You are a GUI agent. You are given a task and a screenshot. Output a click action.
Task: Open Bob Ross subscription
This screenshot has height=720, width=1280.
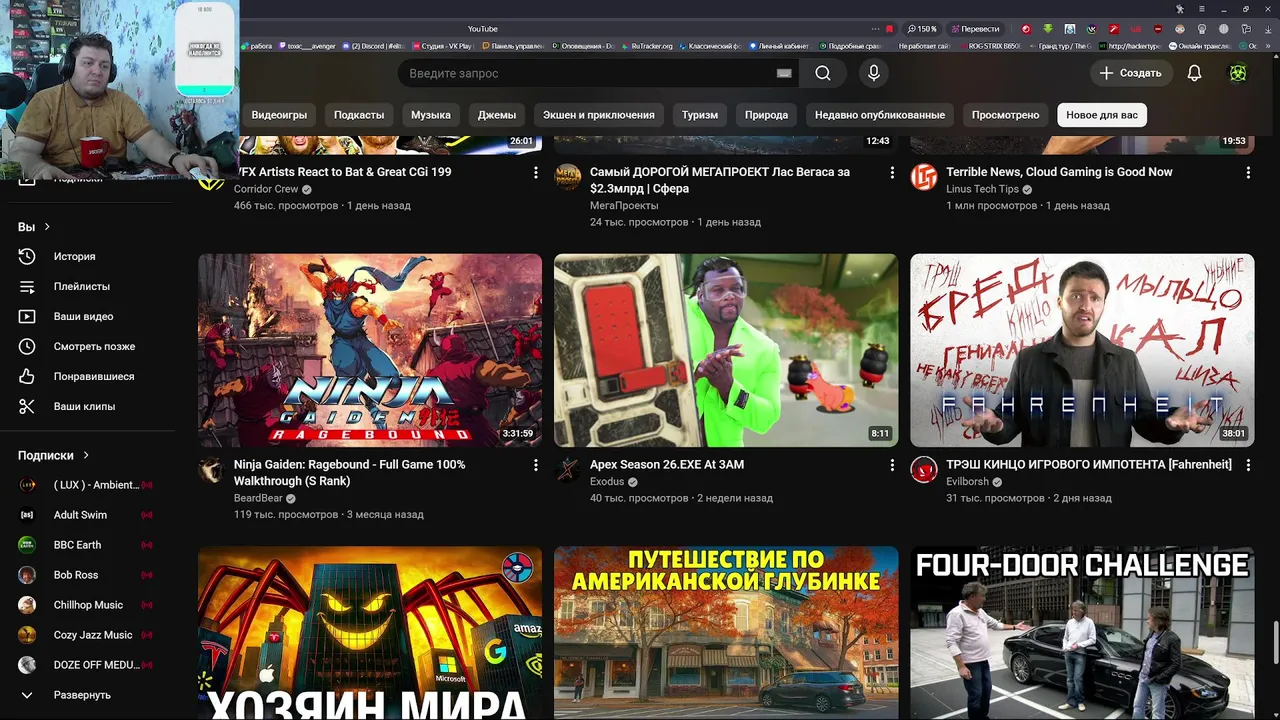[88, 575]
